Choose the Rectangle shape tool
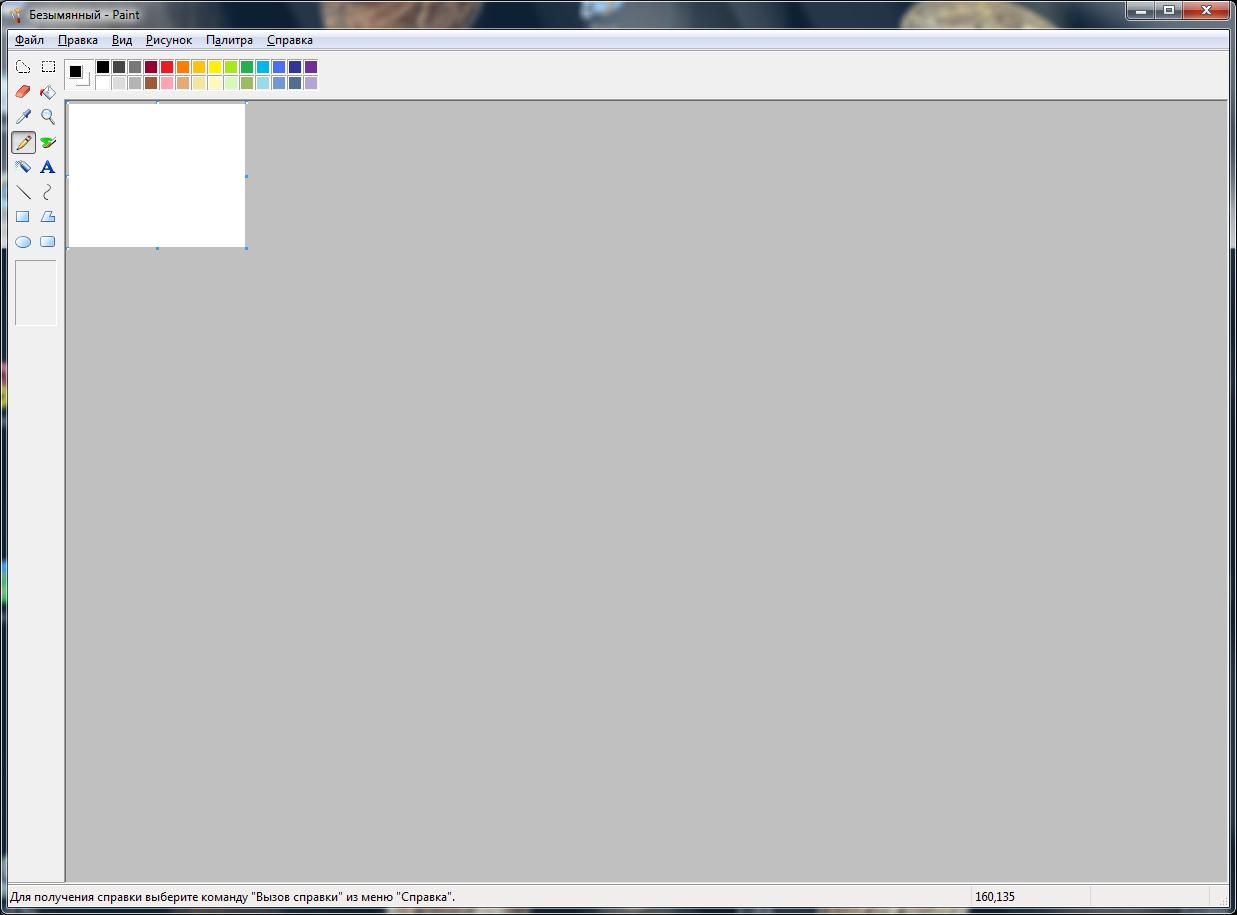1237x915 pixels. click(23, 217)
